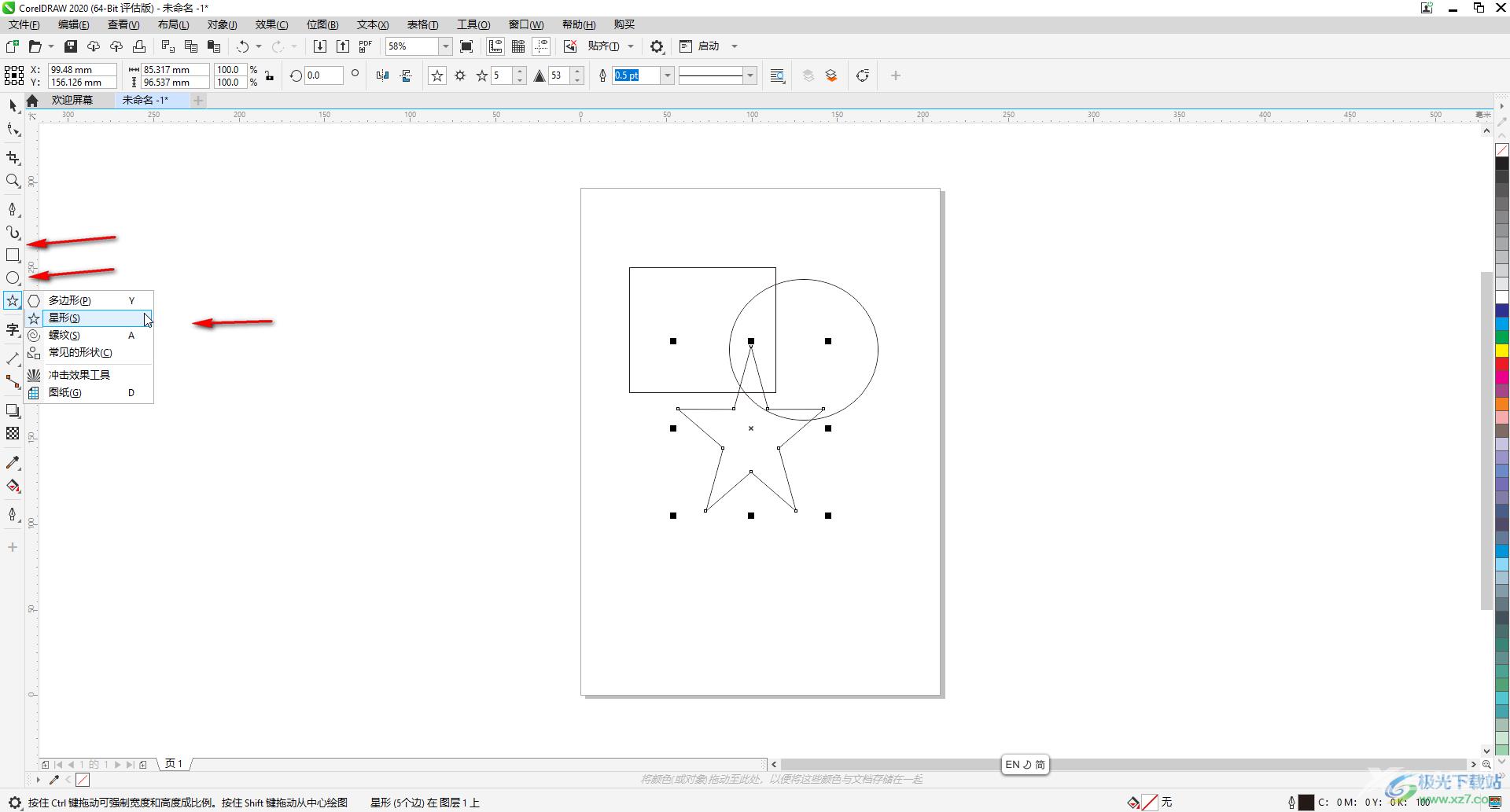Choose 图纸(G) from flyout
Viewport: 1510px width, 812px height.
89,392
